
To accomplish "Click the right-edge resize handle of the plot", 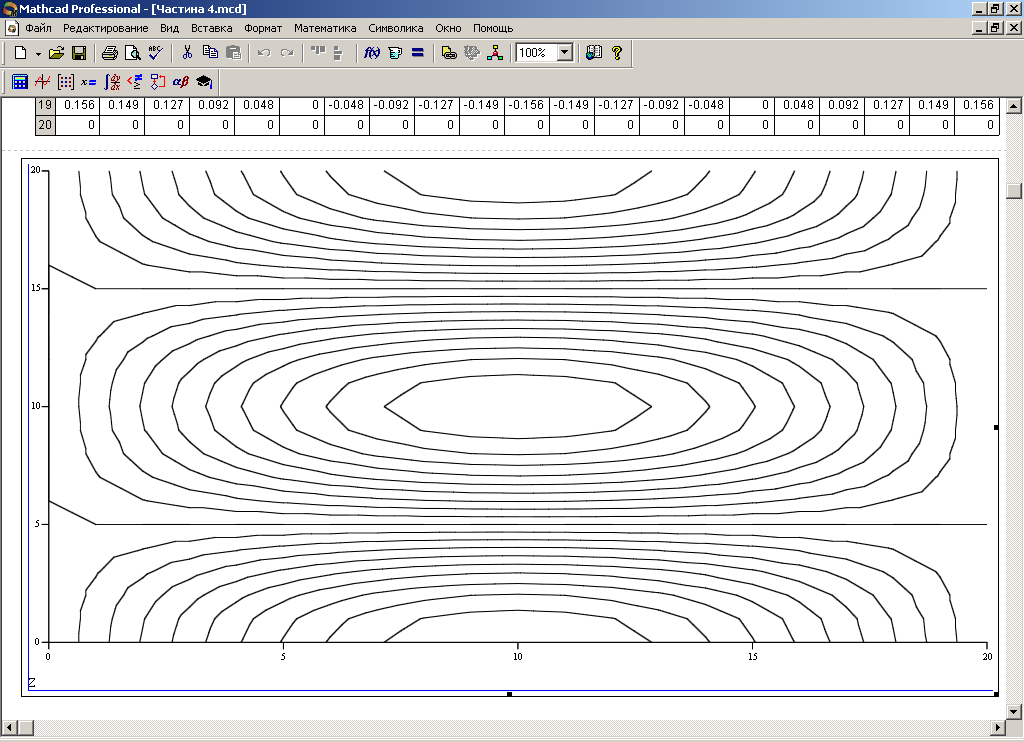I will pyautogui.click(x=996, y=427).
